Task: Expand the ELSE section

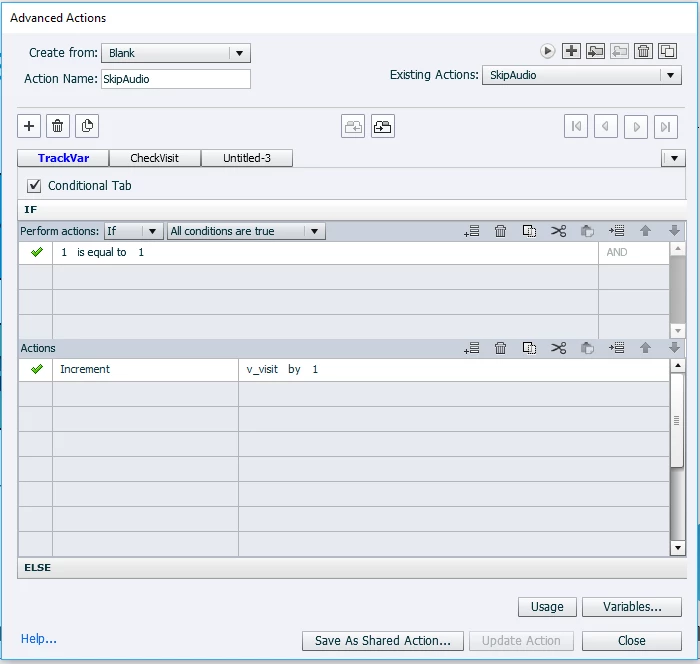Action: tap(352, 568)
